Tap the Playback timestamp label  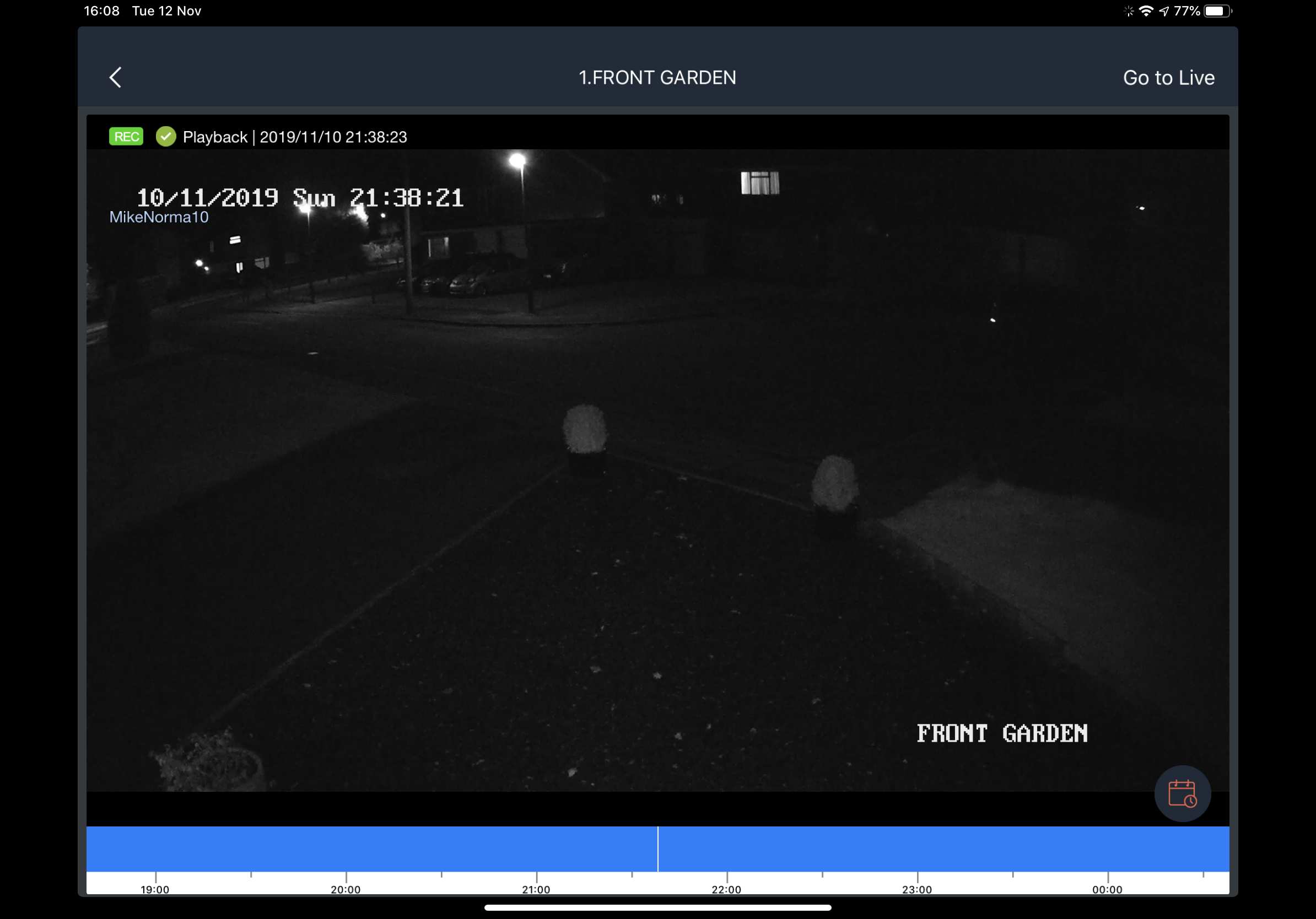pyautogui.click(x=295, y=137)
